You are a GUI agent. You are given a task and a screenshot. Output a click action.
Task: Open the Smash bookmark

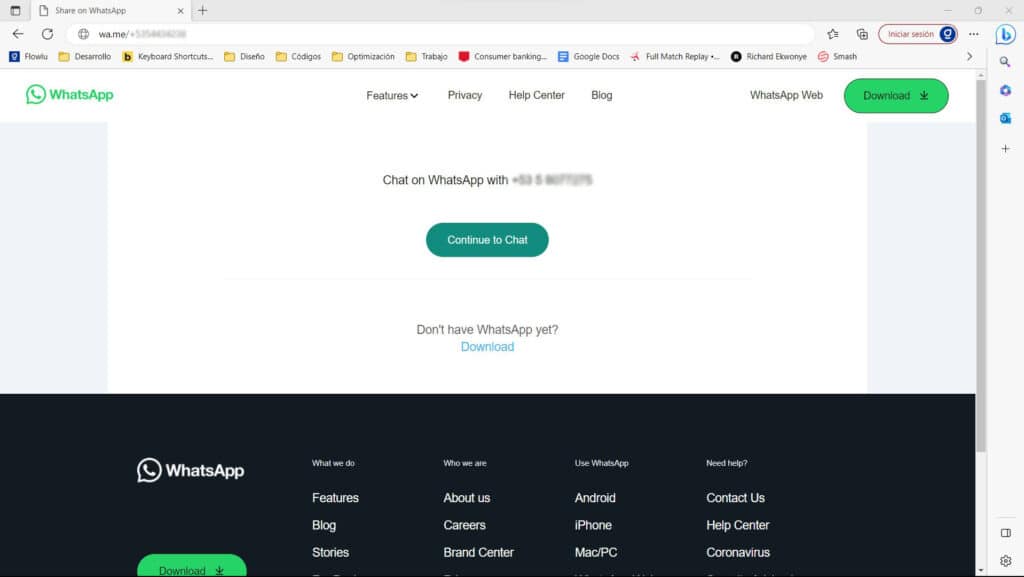tap(837, 57)
